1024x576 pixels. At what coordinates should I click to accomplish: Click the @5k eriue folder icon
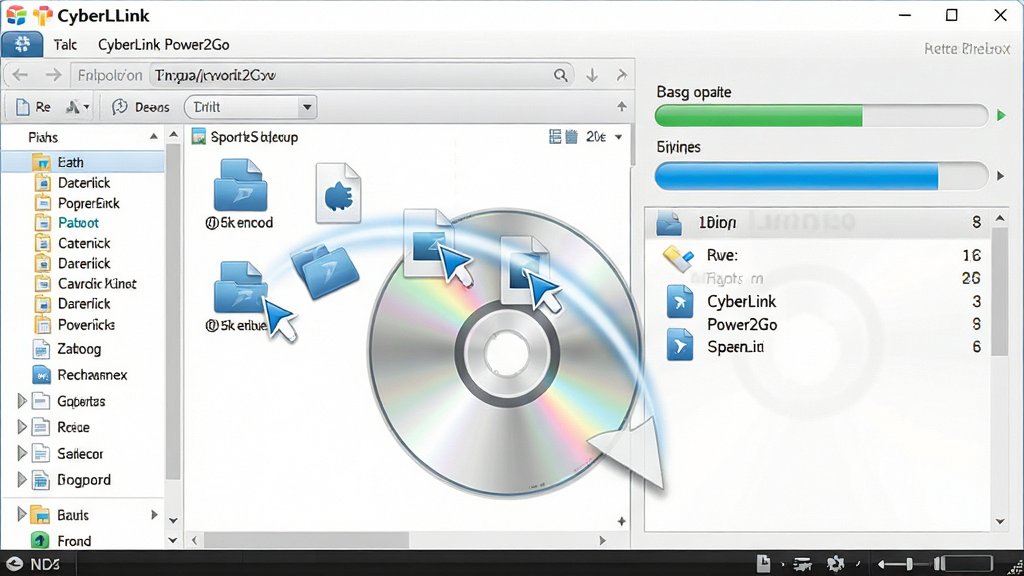[x=240, y=286]
